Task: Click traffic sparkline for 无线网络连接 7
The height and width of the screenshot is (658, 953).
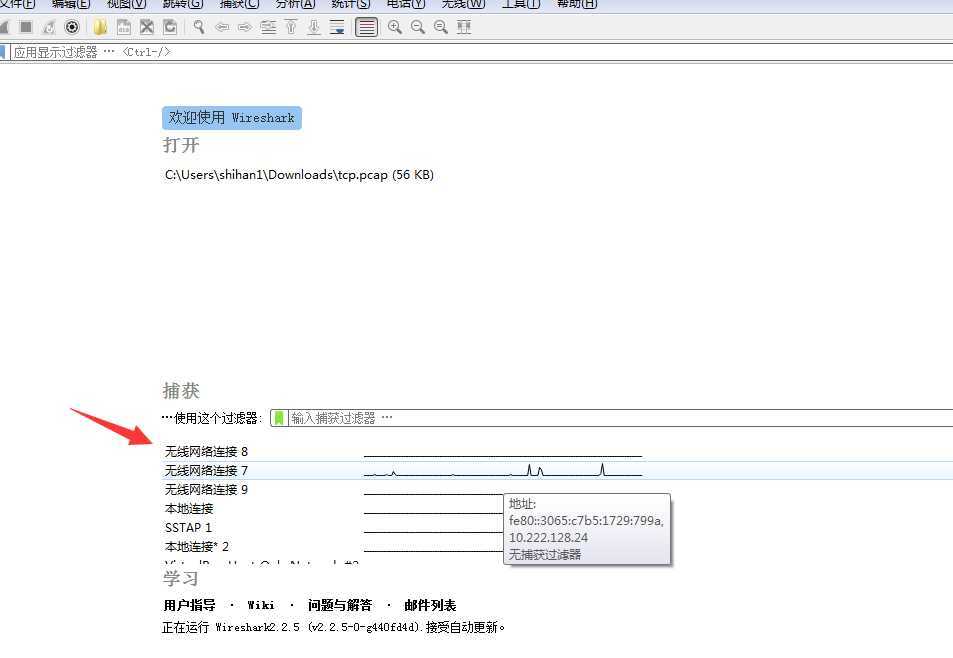Action: coord(503,470)
